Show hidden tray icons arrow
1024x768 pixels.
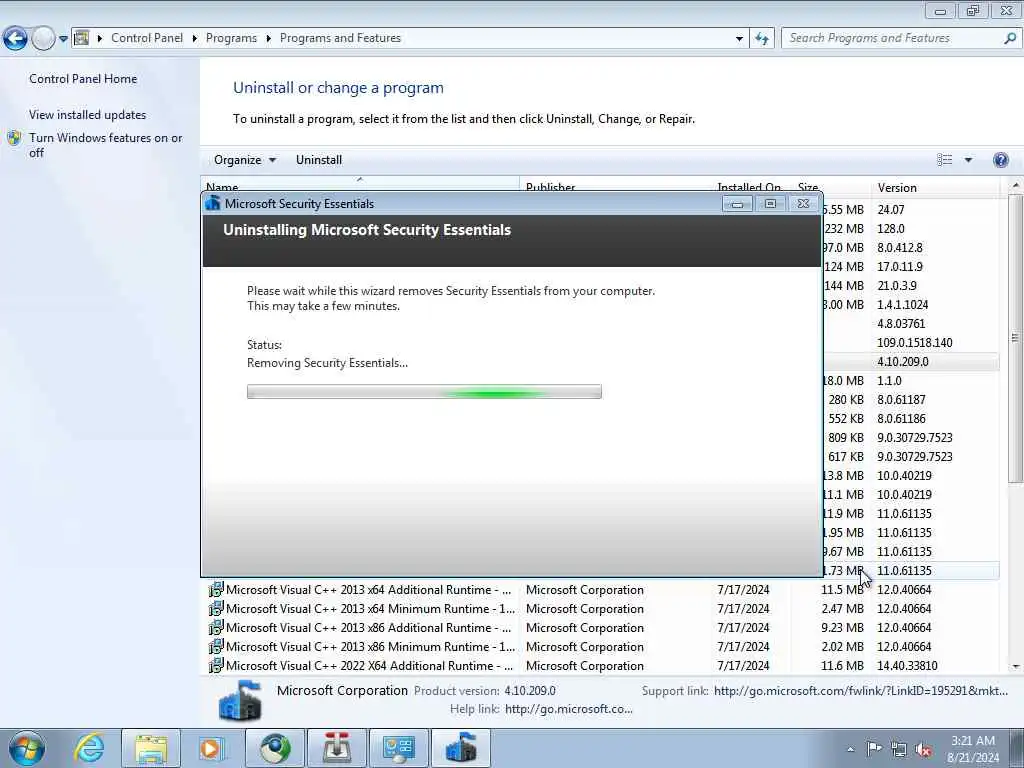[850, 749]
